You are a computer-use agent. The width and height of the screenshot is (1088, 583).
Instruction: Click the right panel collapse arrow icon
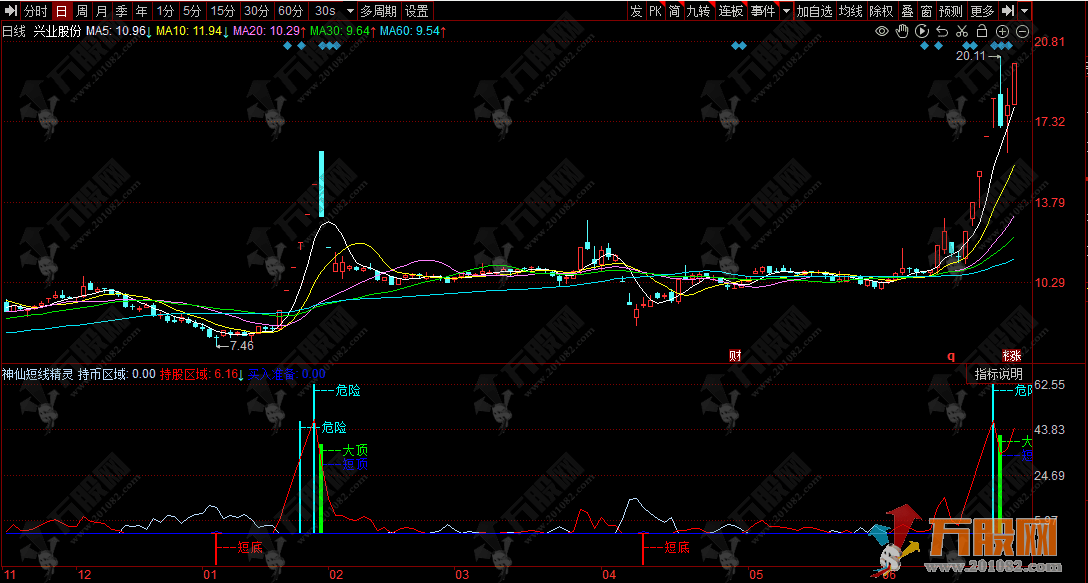(x=1008, y=10)
